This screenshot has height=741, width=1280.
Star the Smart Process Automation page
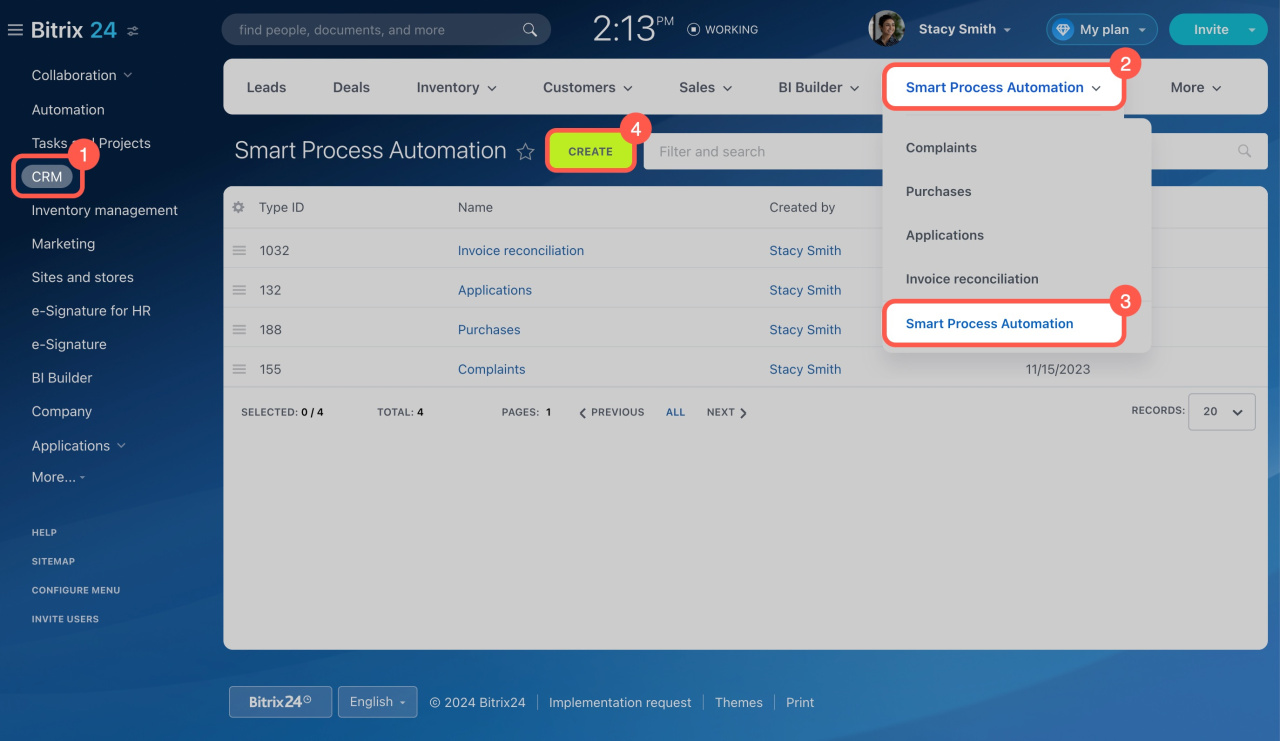525,152
